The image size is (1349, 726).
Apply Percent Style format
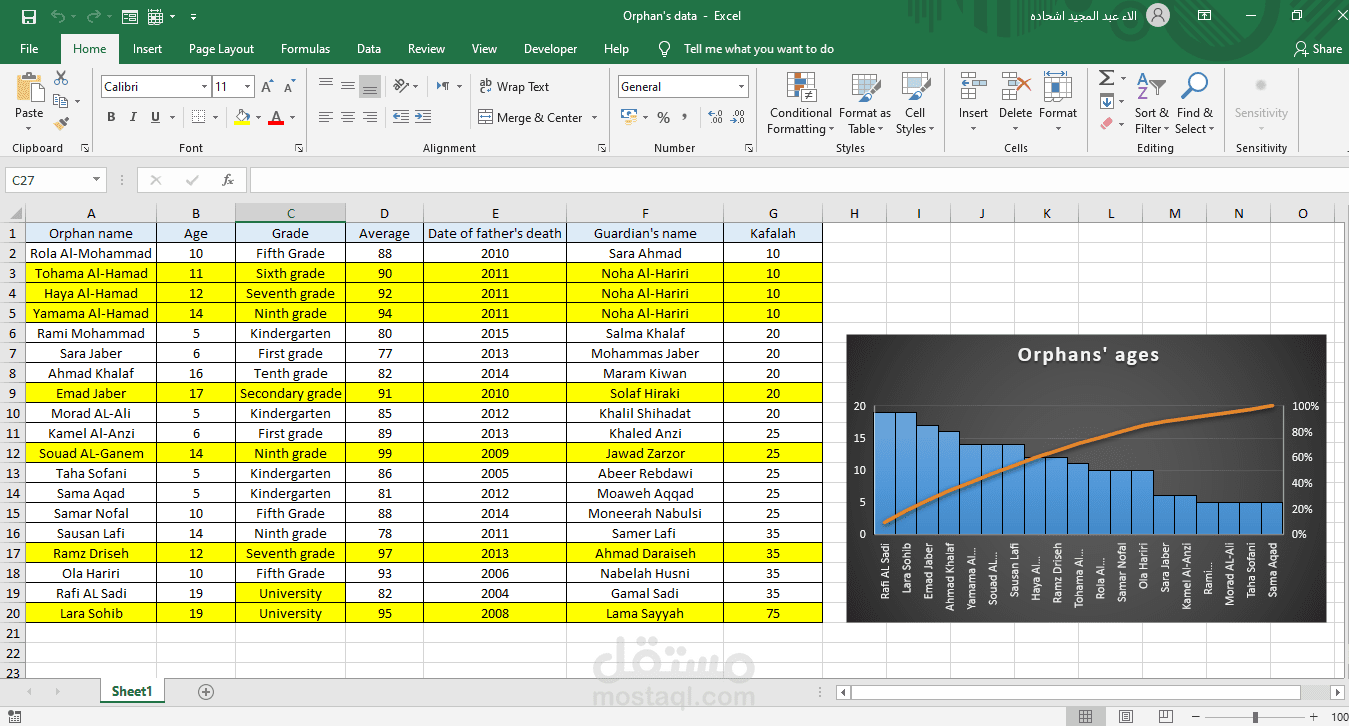coord(663,118)
